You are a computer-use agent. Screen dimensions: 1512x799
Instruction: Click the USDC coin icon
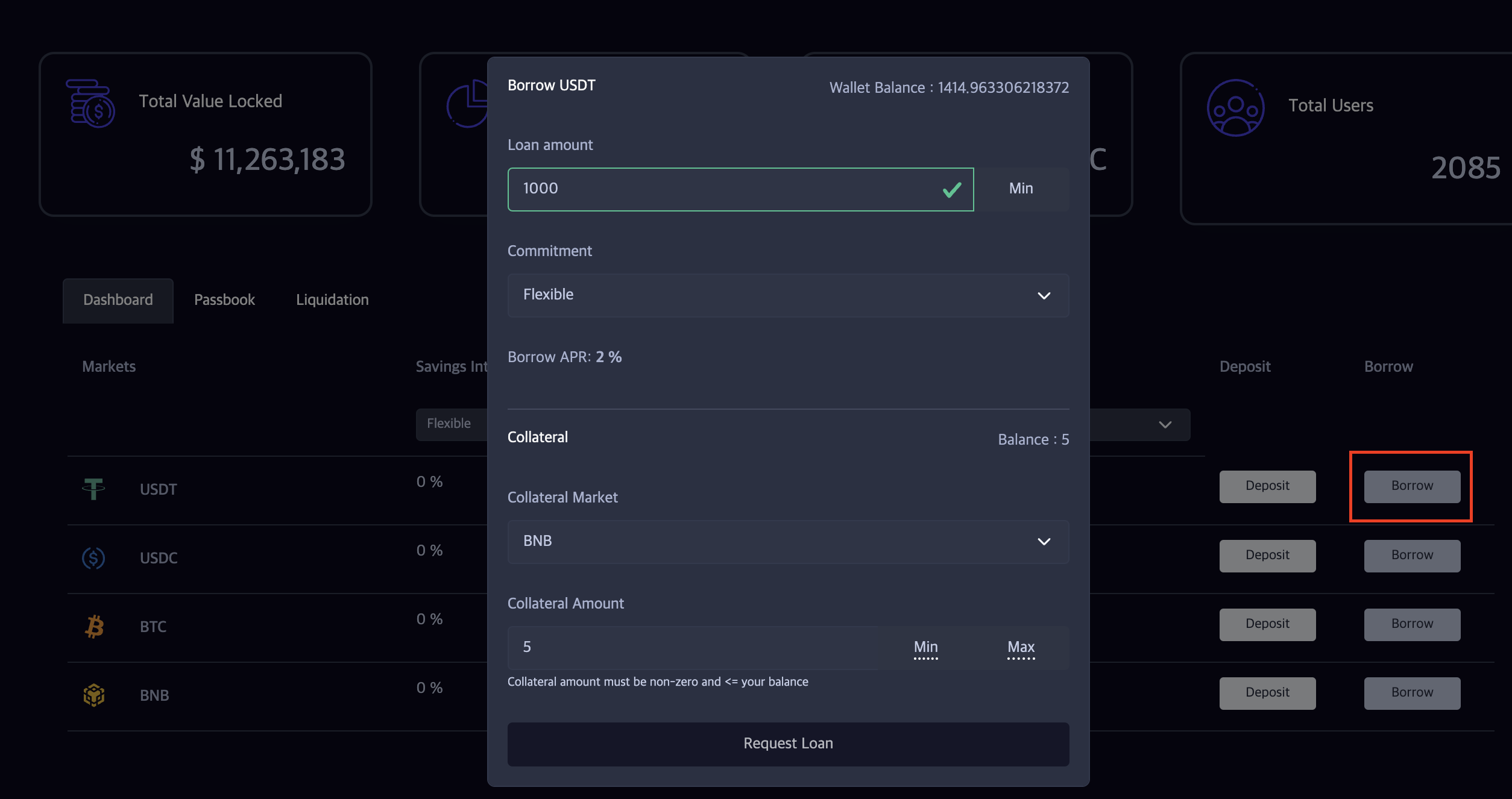pos(93,558)
